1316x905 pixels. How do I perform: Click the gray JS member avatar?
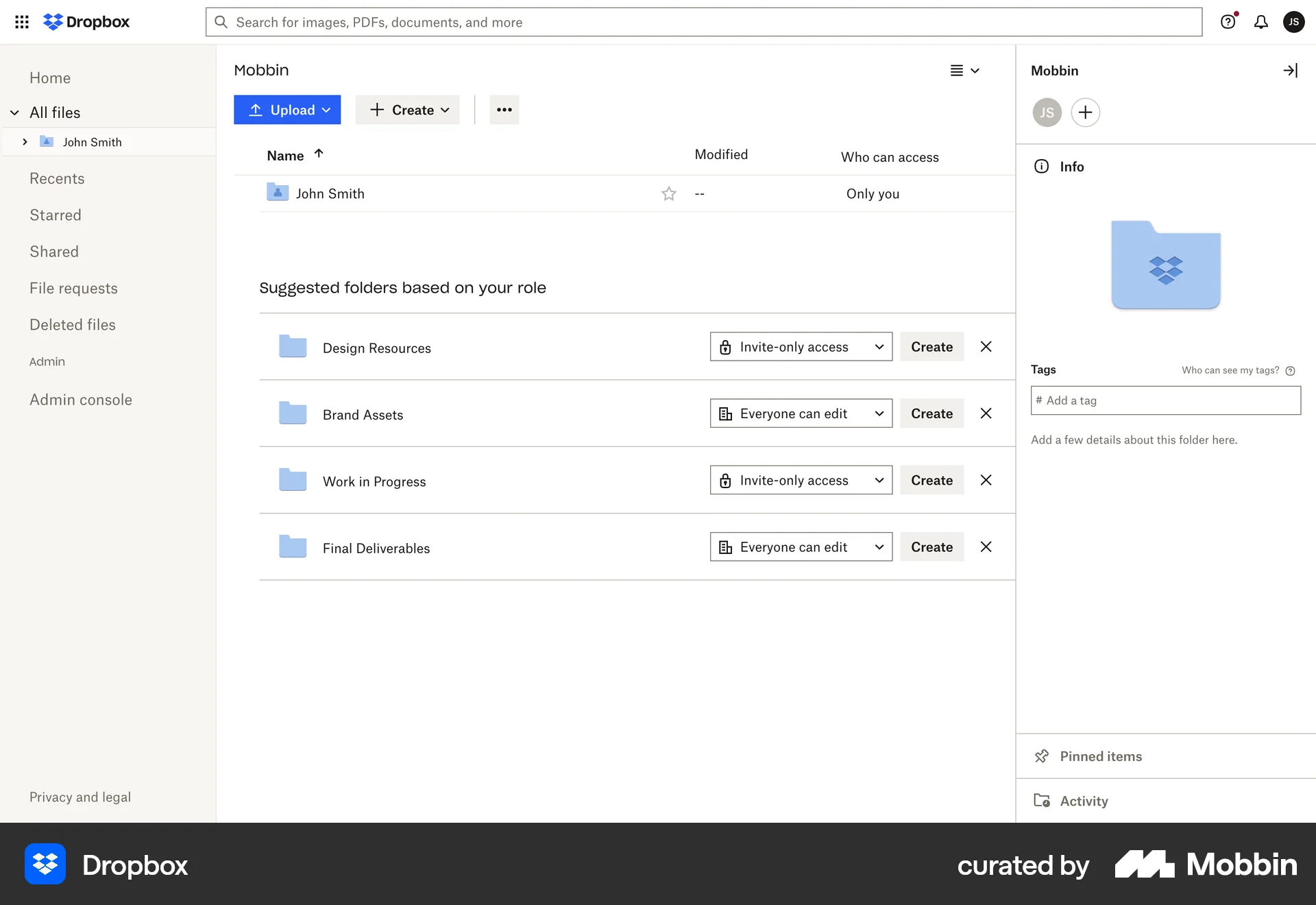tap(1047, 112)
